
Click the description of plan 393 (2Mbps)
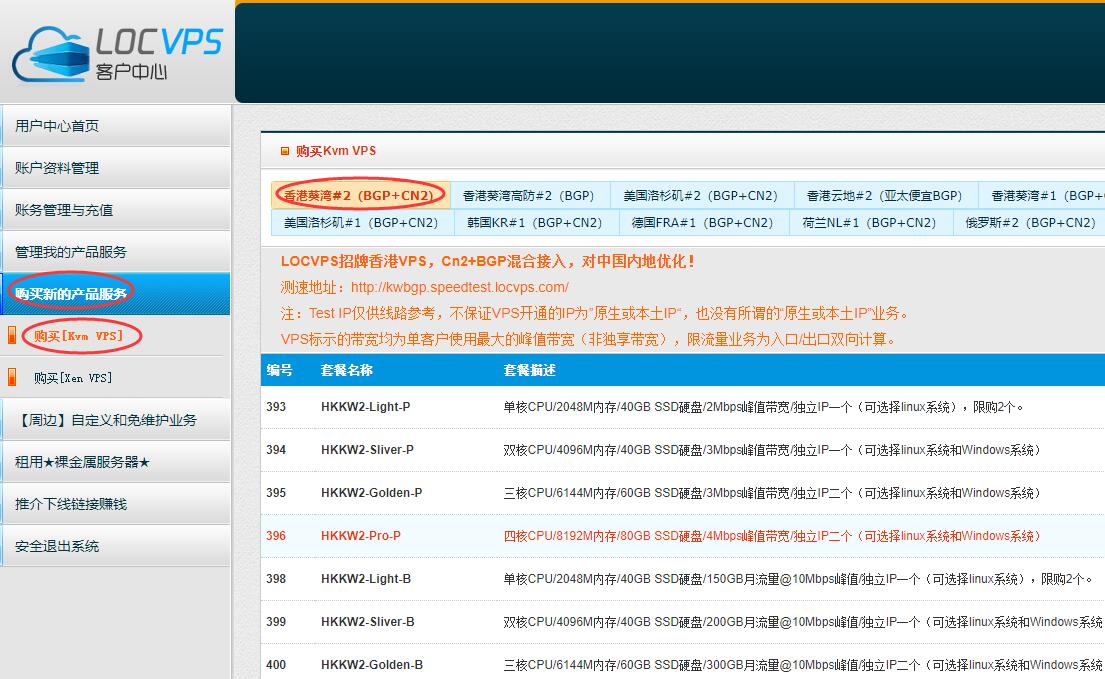point(763,407)
